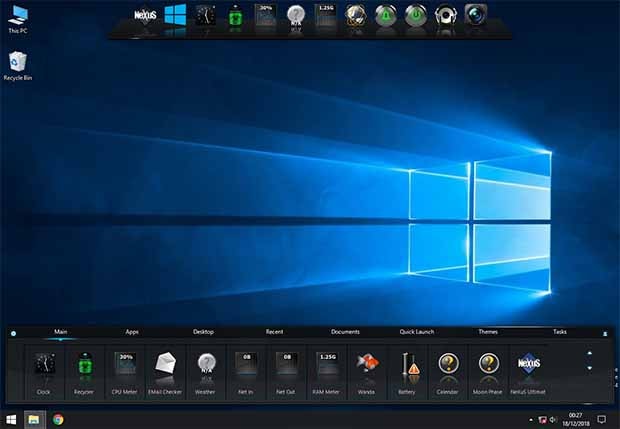Open File Explorer from the taskbar
Screen dimensions: 620x429
tap(34, 420)
